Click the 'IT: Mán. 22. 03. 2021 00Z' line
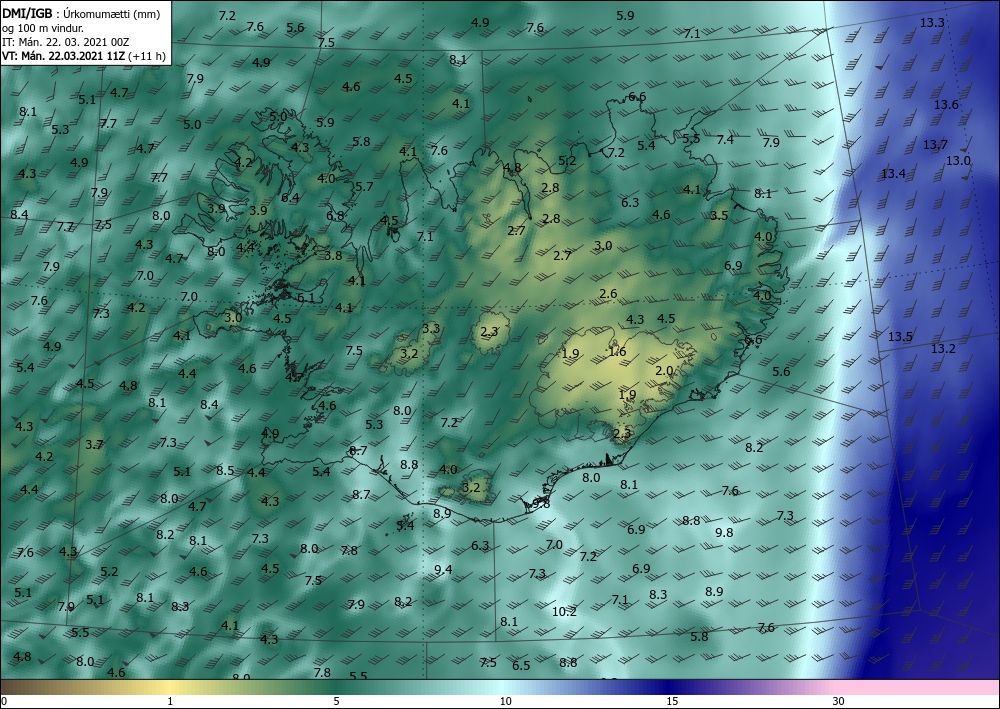Viewport: 1000px width, 709px height. 66,42
